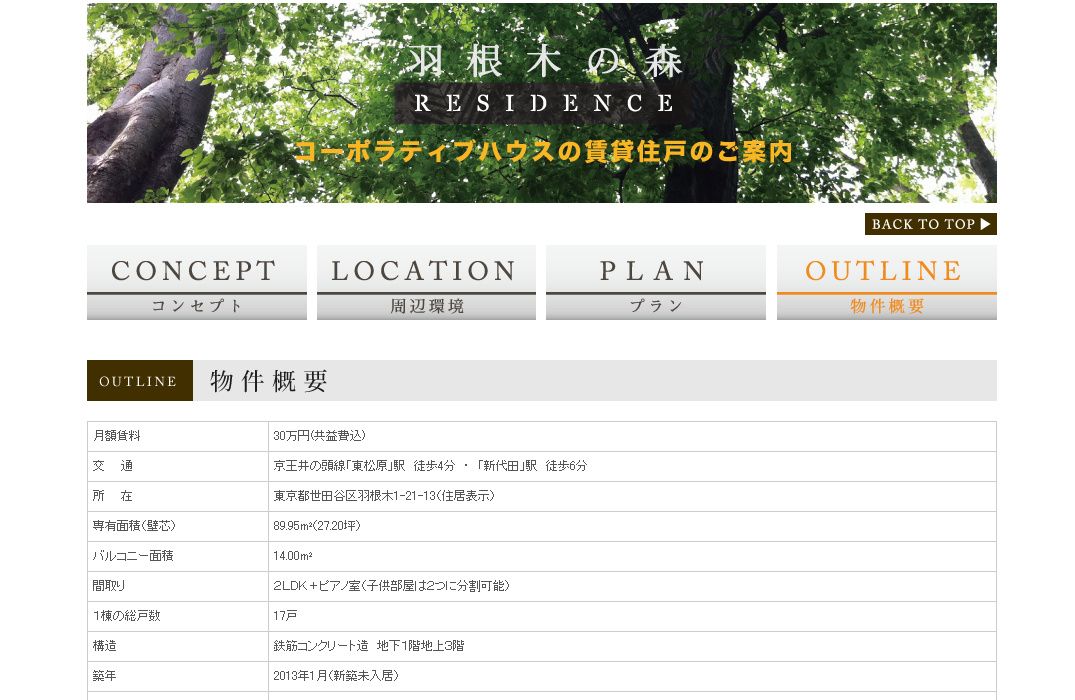Click the 2013年1月 construction date value
This screenshot has height=700, width=1075.
coord(335,676)
